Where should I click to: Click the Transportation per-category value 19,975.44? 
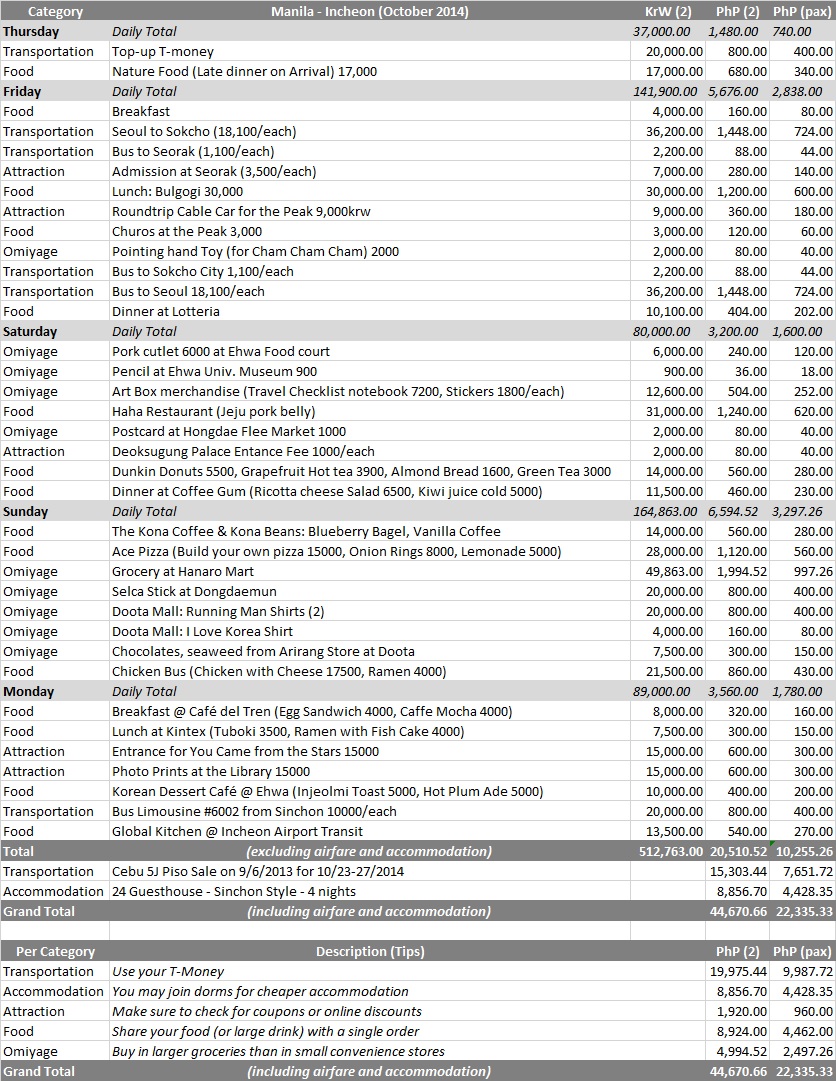coord(738,971)
